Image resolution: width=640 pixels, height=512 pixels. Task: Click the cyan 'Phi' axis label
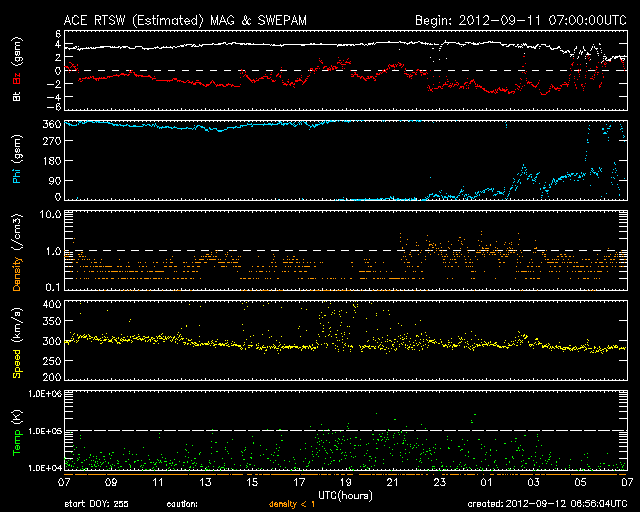coord(17,176)
